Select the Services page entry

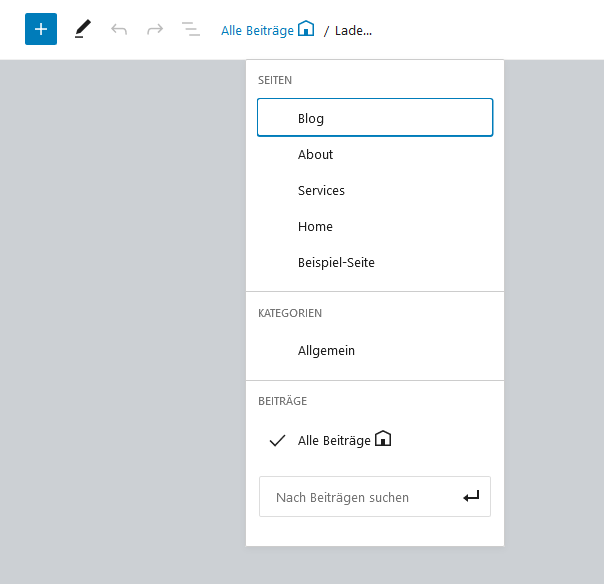(x=375, y=190)
